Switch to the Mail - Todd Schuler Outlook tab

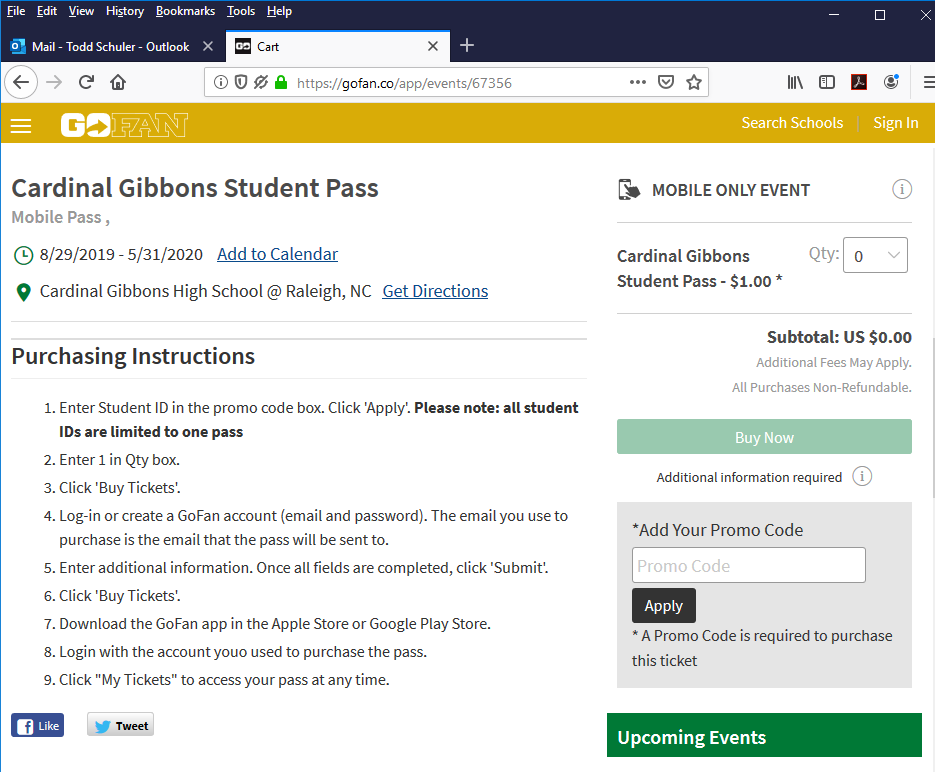(113, 46)
